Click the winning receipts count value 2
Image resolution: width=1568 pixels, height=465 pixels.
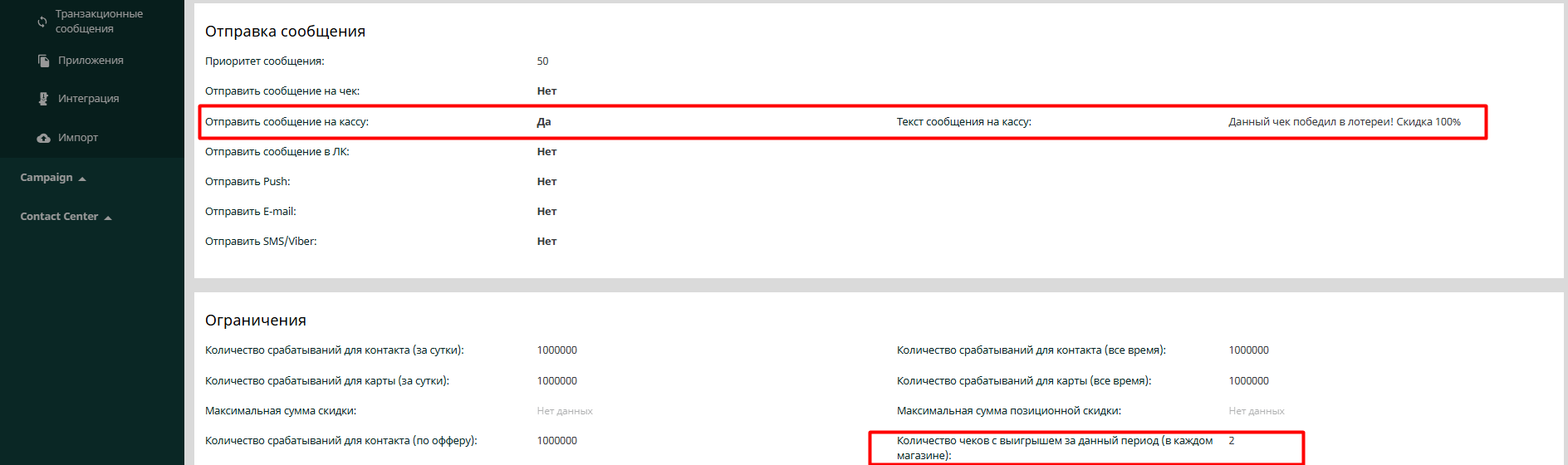1232,441
